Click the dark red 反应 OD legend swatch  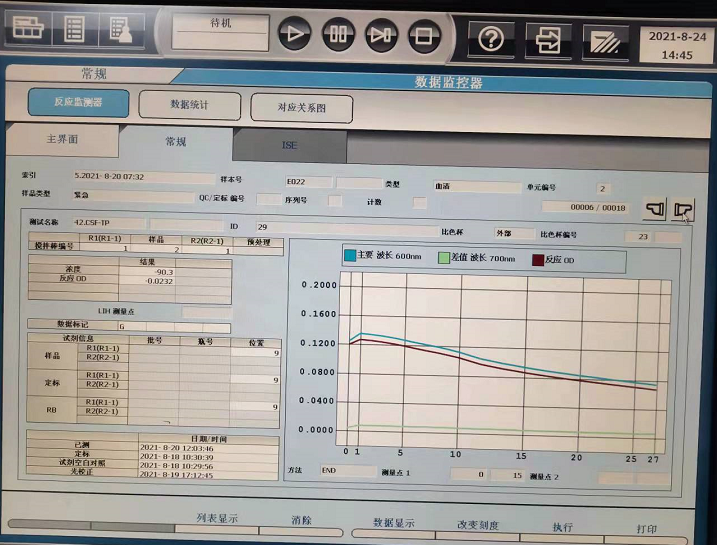[538, 260]
